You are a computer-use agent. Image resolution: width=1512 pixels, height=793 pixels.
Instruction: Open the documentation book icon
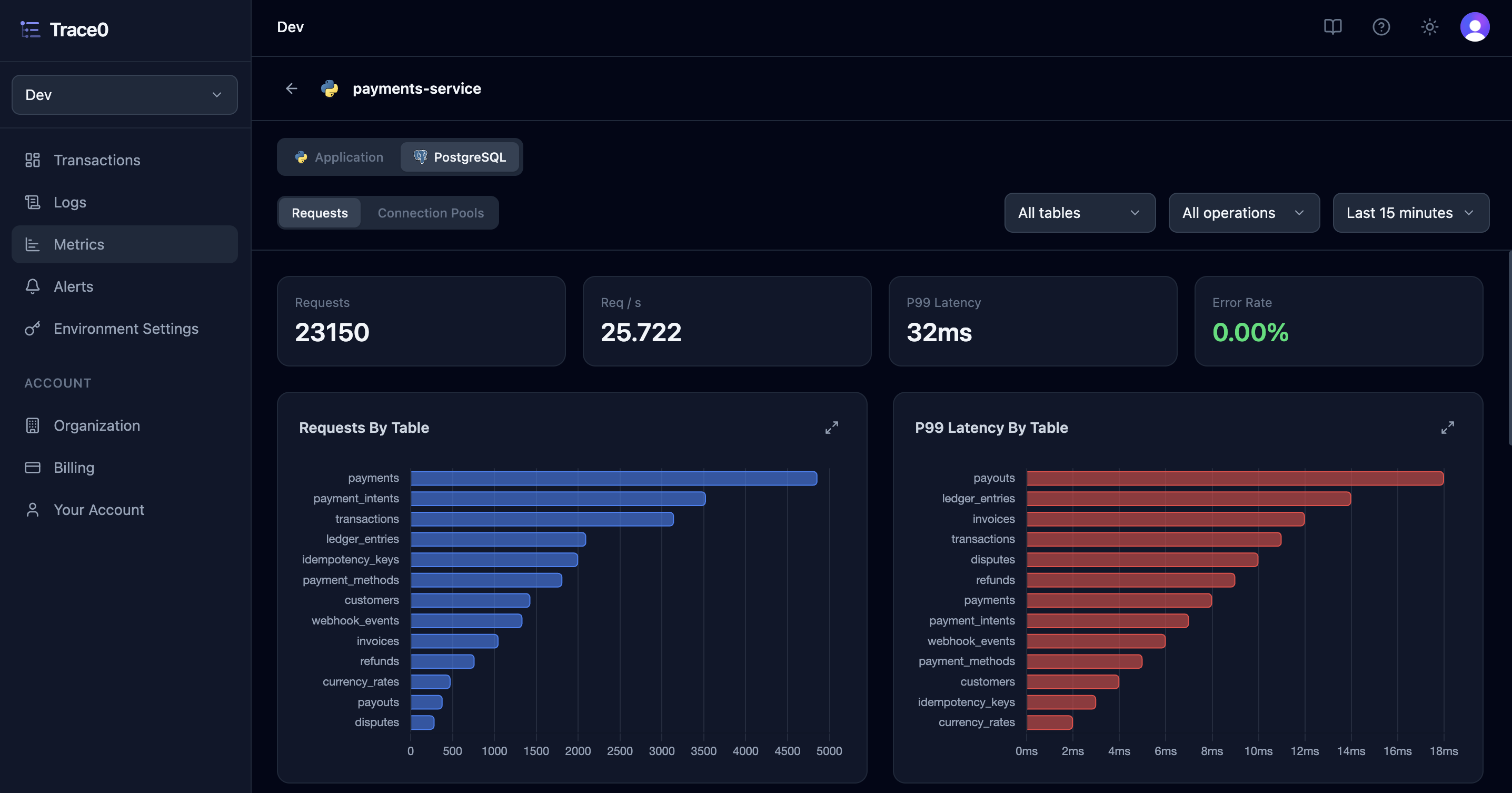pos(1332,27)
